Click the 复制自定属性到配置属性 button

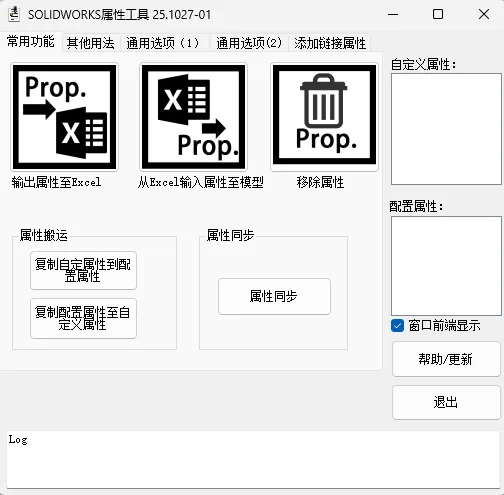tap(83, 271)
